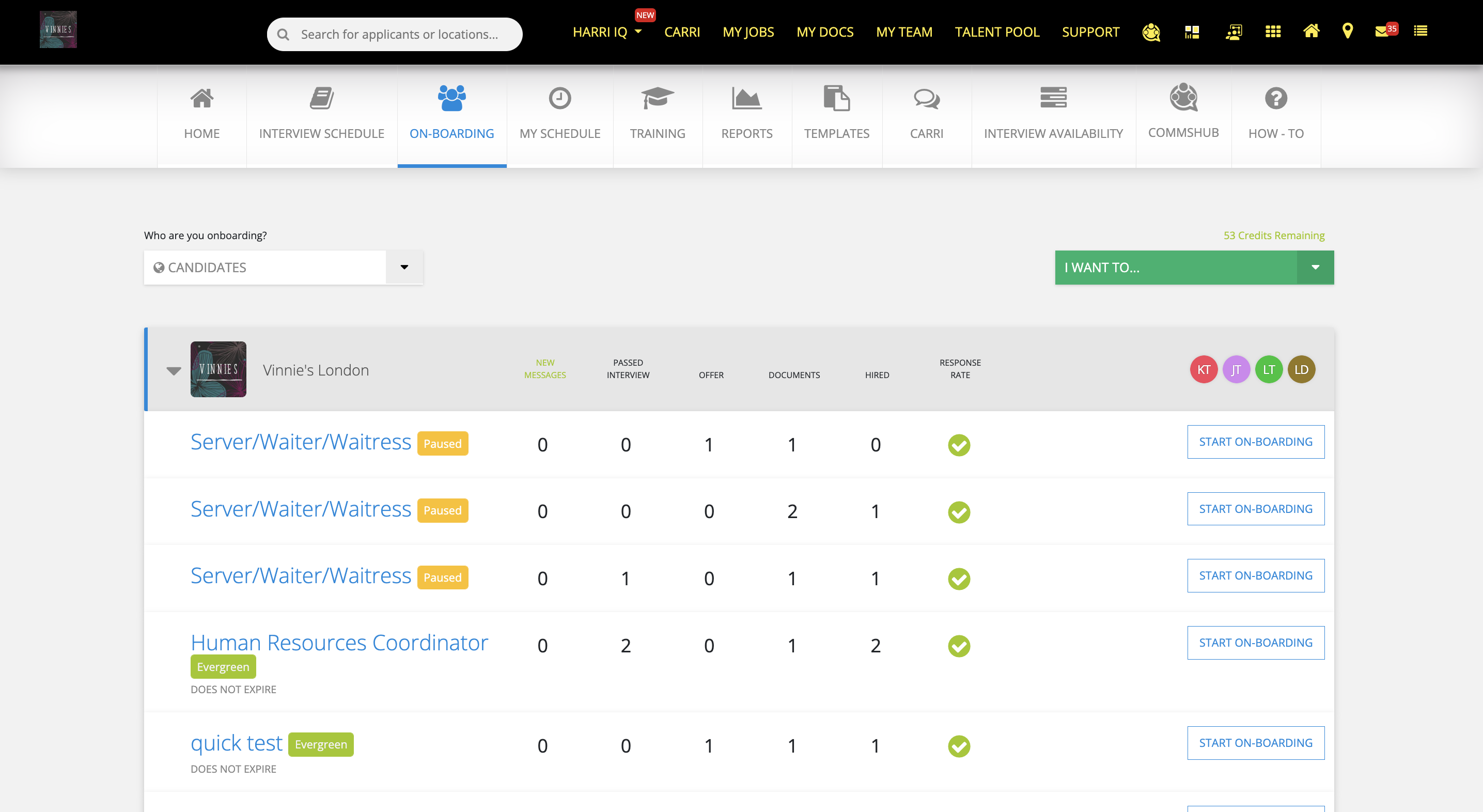Viewport: 1483px width, 812px height.
Task: Click the PASSED INTERVIEW column header
Action: [628, 369]
